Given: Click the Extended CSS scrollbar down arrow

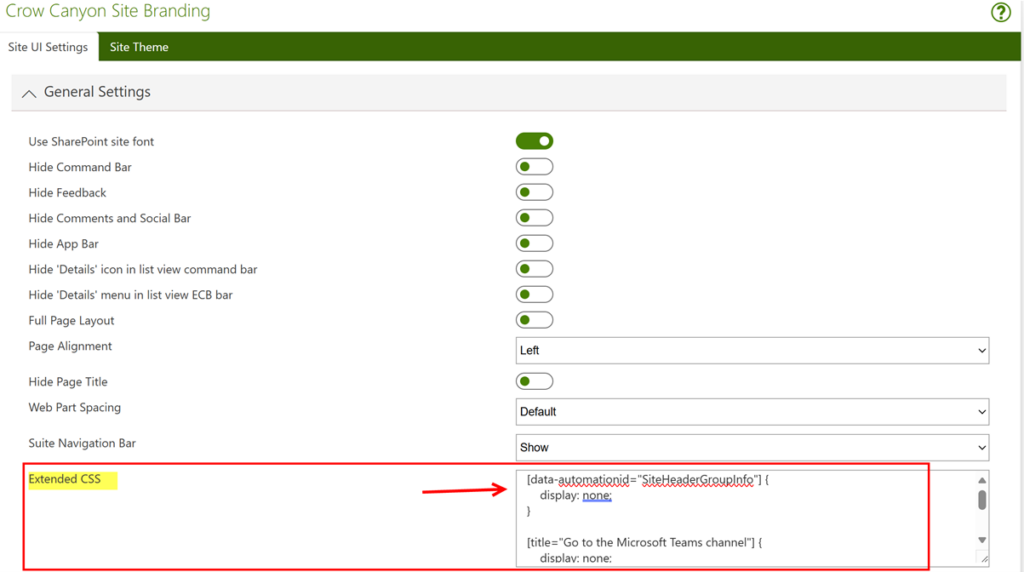Looking at the screenshot, I should (x=982, y=540).
